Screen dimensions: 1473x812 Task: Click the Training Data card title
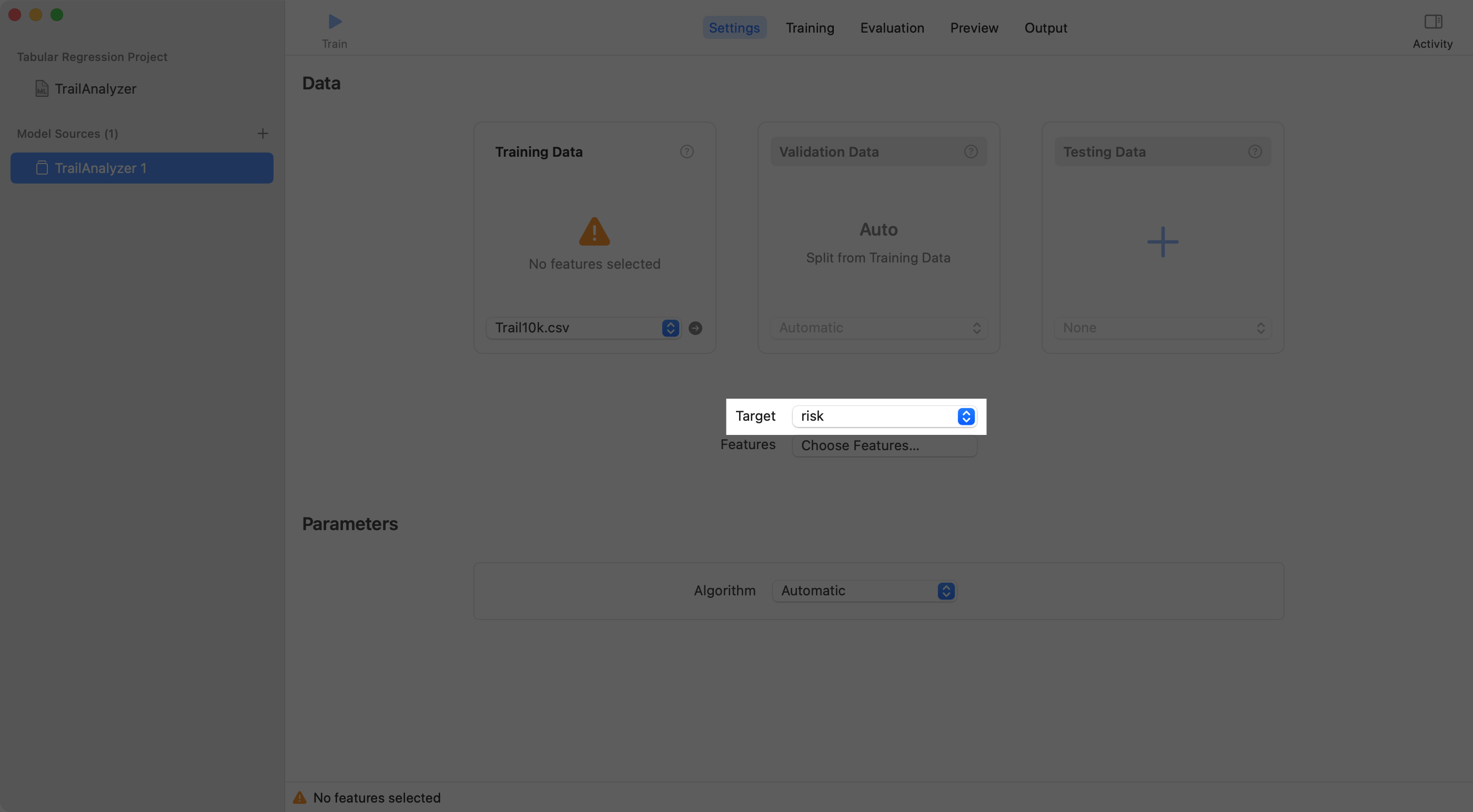tap(539, 151)
